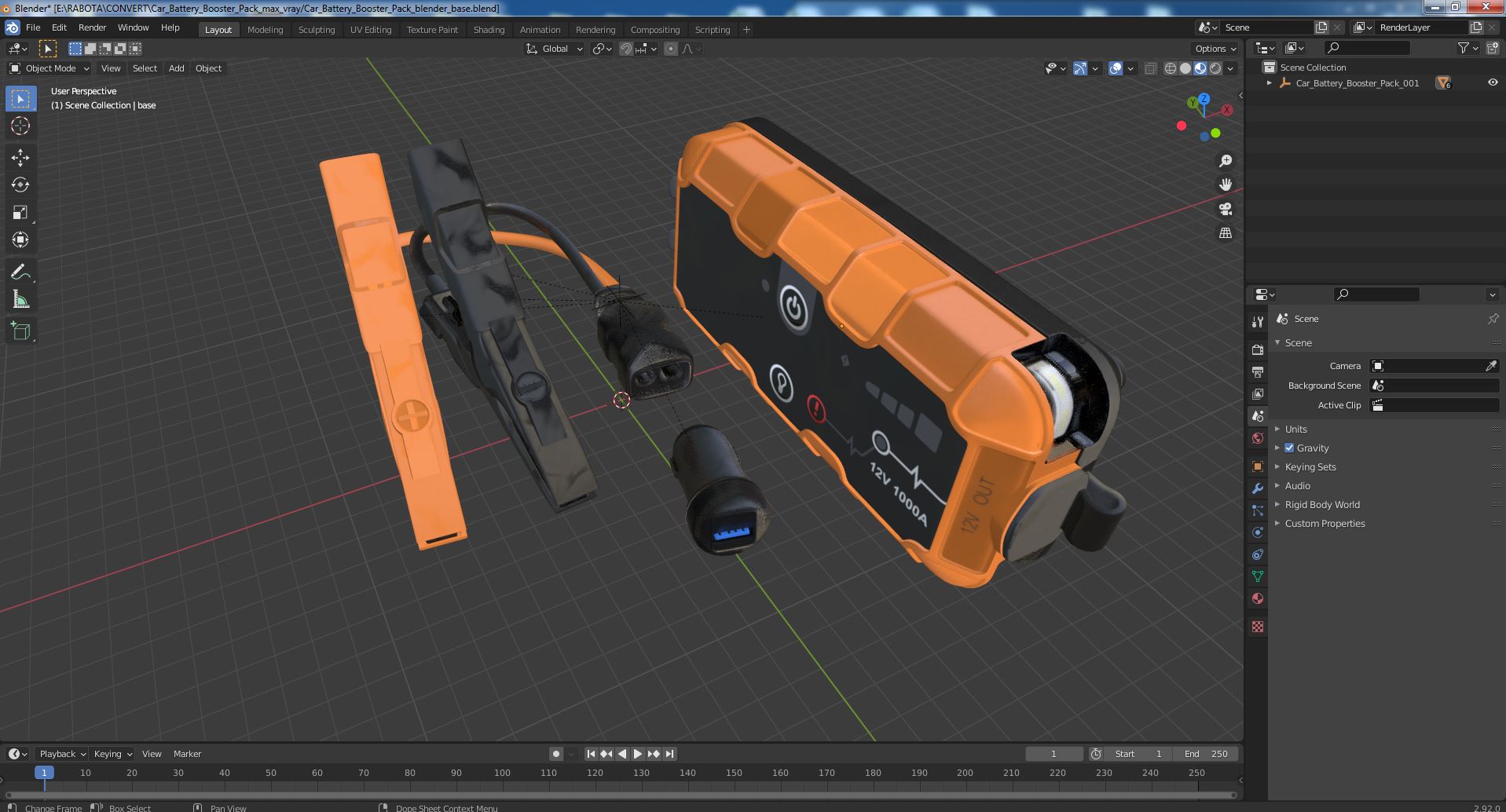Toggle proportional editing button
The image size is (1506, 812).
point(670,49)
